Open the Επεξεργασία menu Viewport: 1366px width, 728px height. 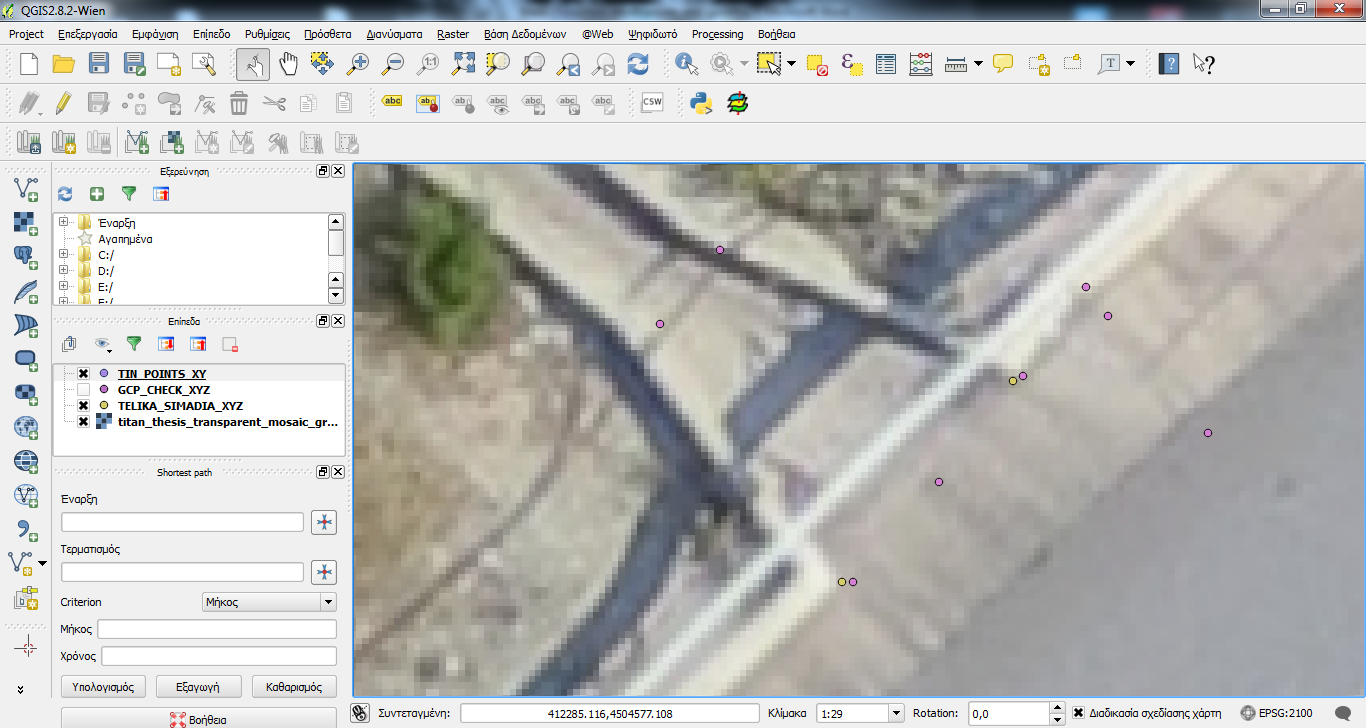(88, 34)
